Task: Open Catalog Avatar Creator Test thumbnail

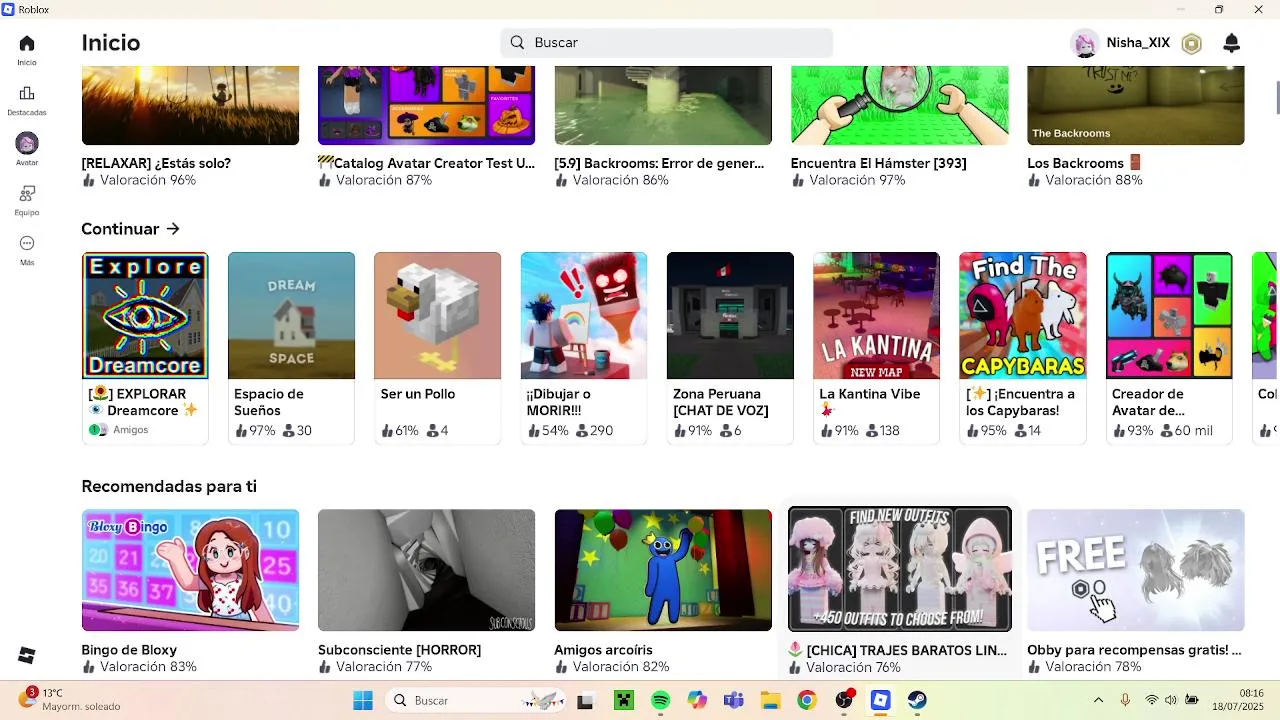Action: click(x=426, y=106)
